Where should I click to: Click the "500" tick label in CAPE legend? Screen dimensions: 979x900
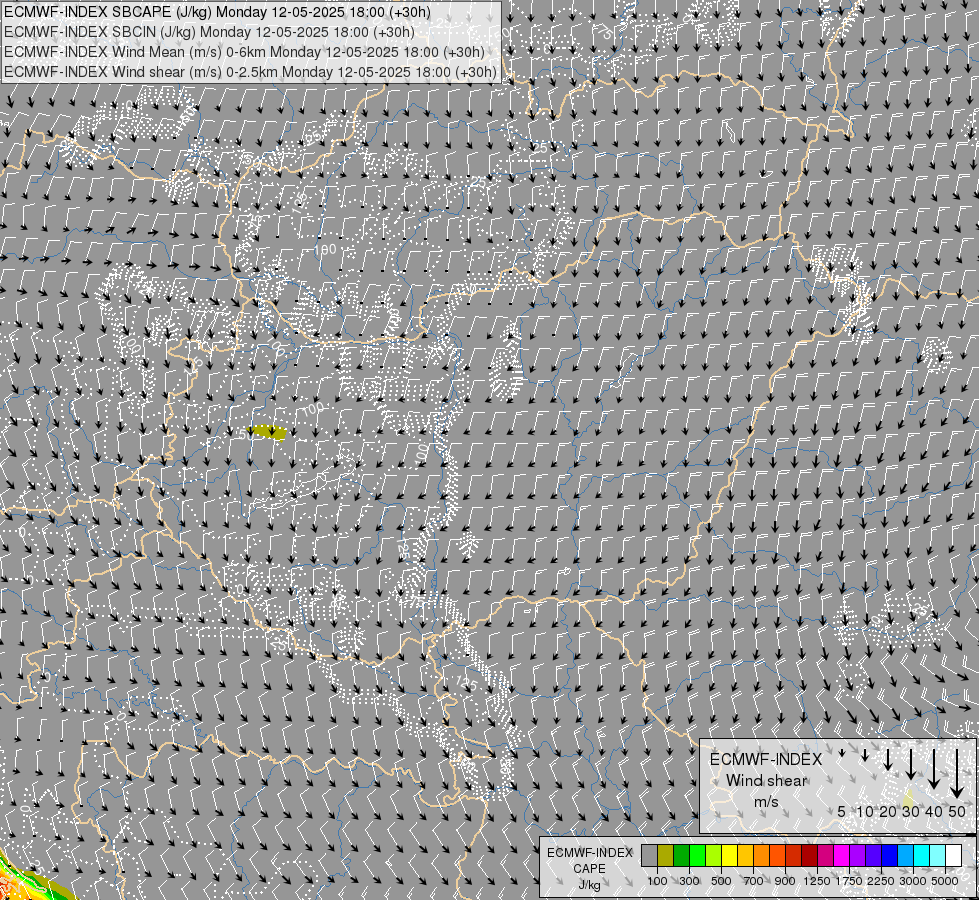pos(721,881)
